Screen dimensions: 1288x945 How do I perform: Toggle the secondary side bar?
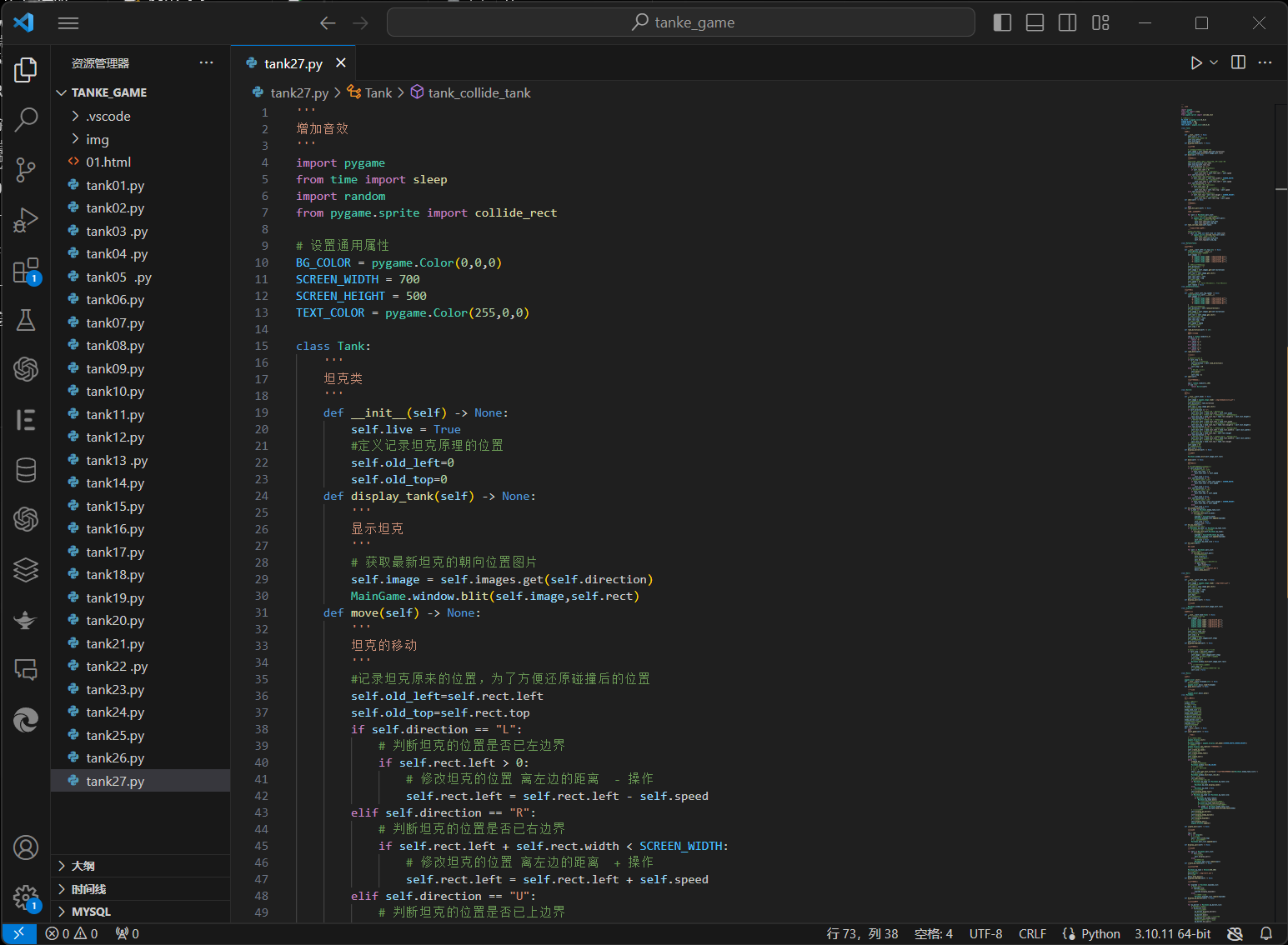1067,22
